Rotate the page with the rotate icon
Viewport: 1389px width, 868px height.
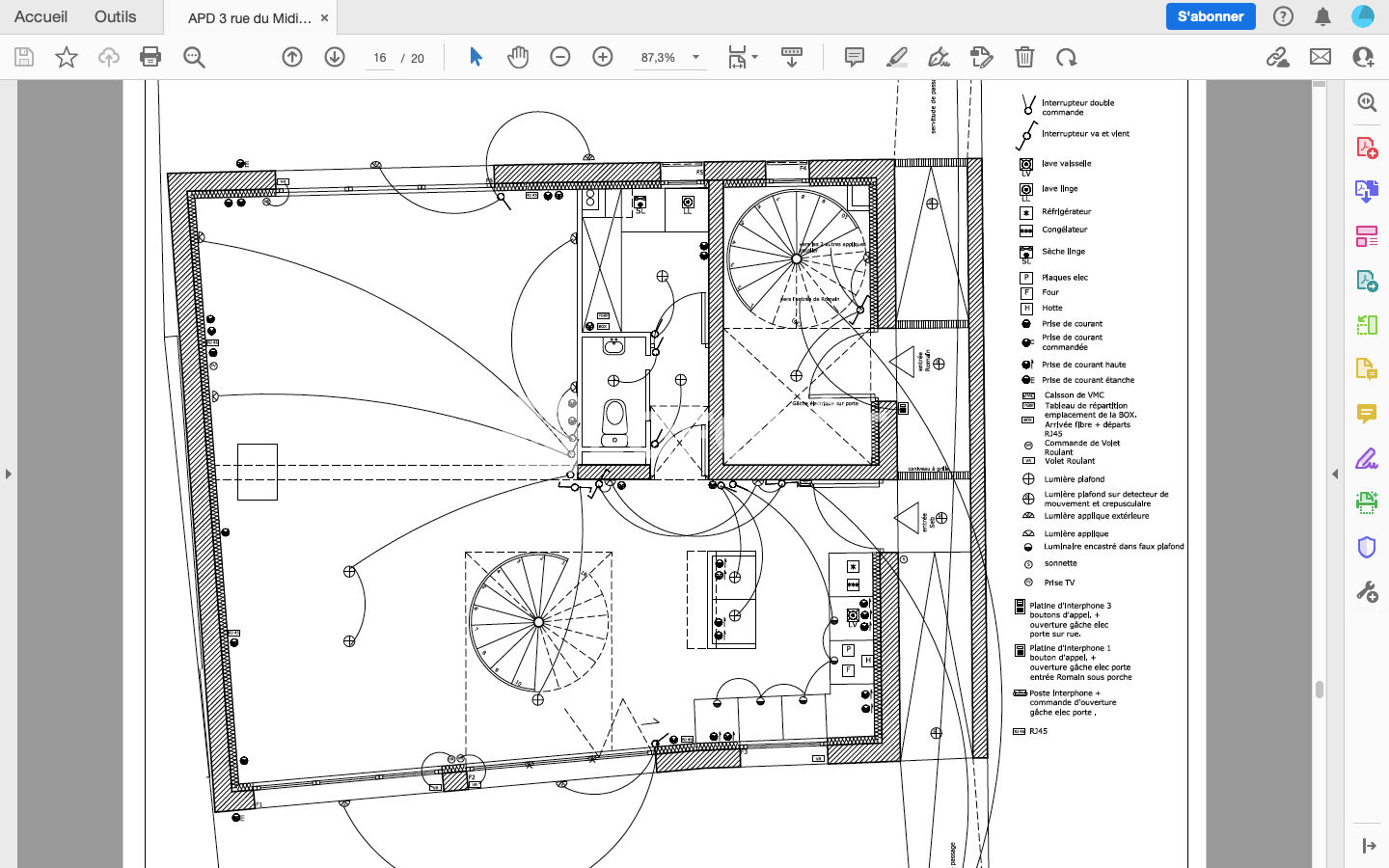[x=1066, y=58]
